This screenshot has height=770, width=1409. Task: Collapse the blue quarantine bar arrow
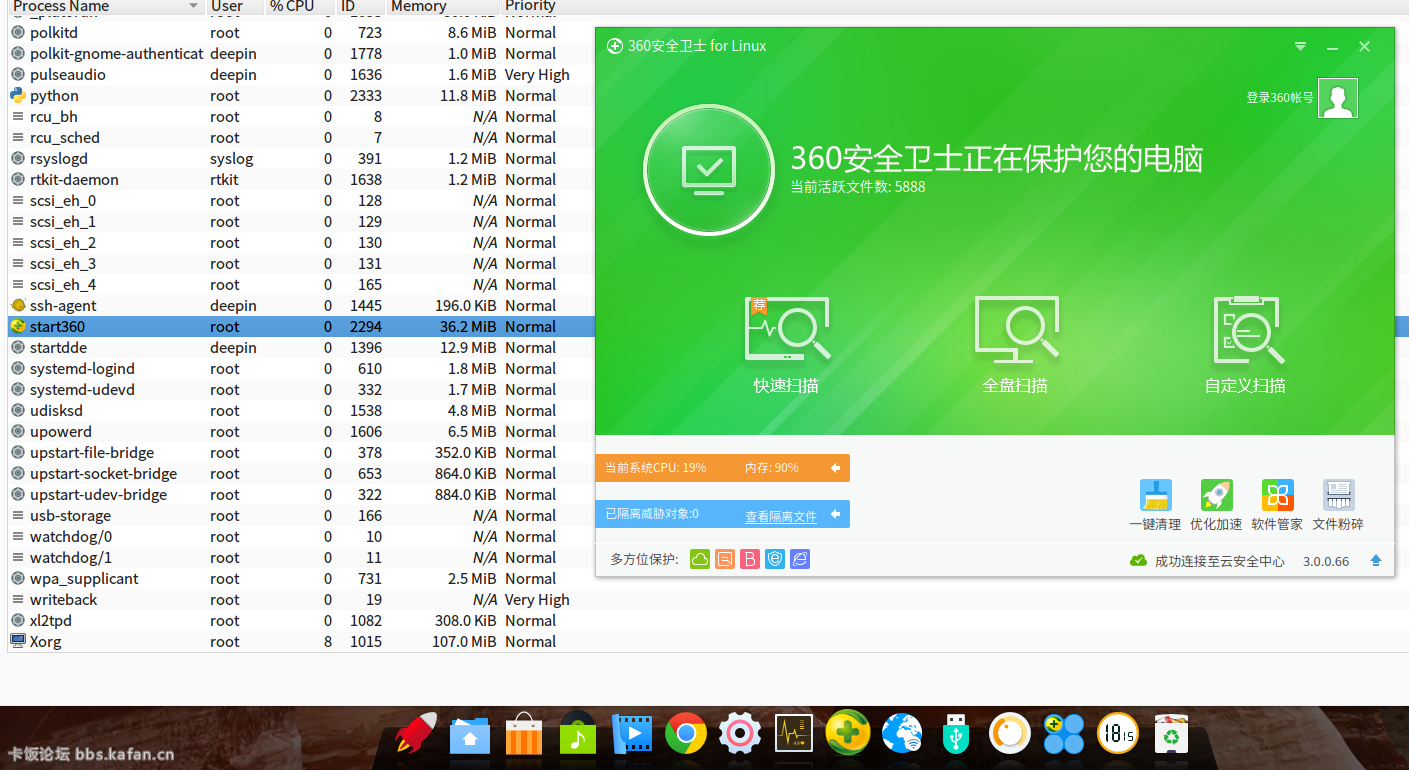click(835, 514)
